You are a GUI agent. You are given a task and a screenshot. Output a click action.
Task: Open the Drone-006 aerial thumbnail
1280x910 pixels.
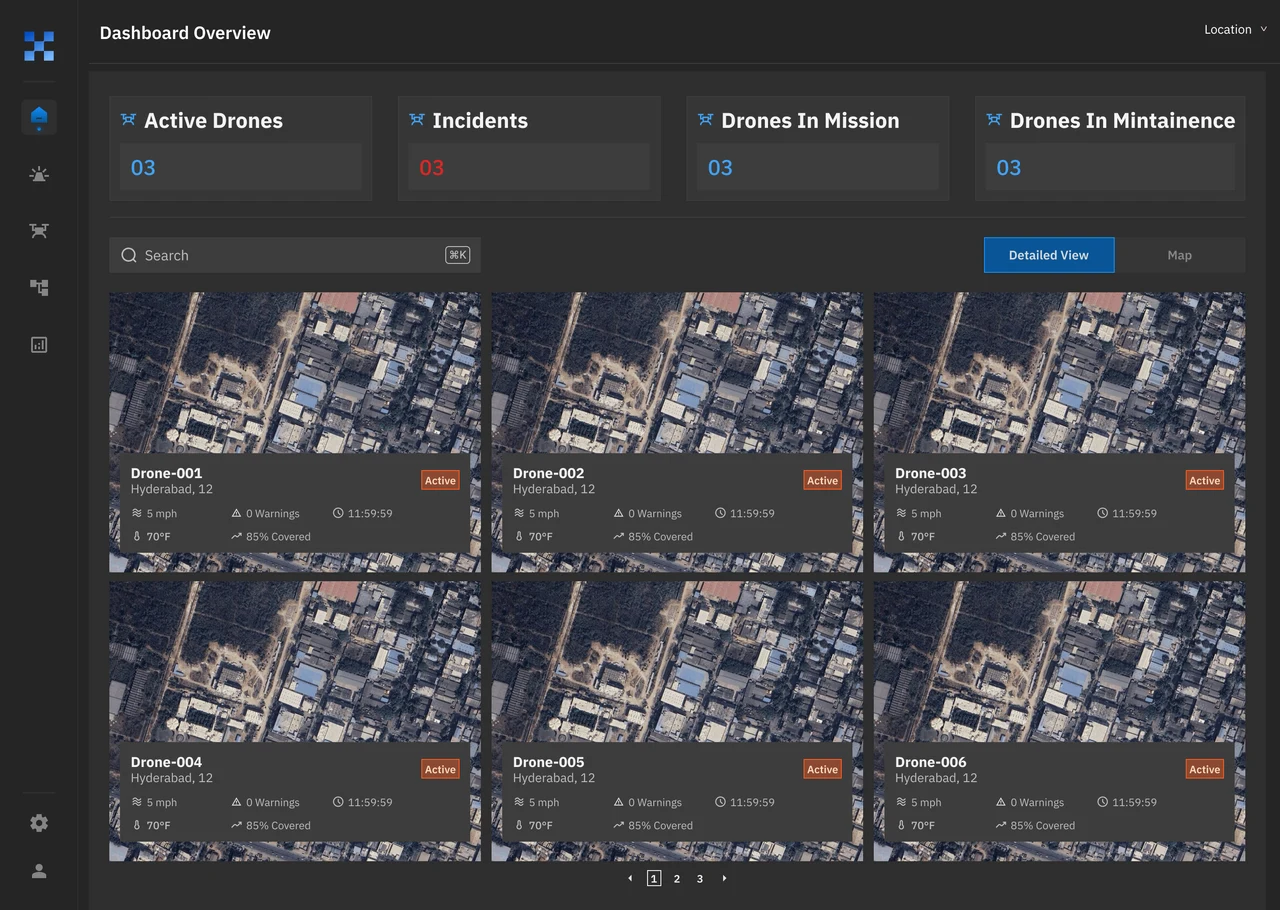coord(1060,661)
